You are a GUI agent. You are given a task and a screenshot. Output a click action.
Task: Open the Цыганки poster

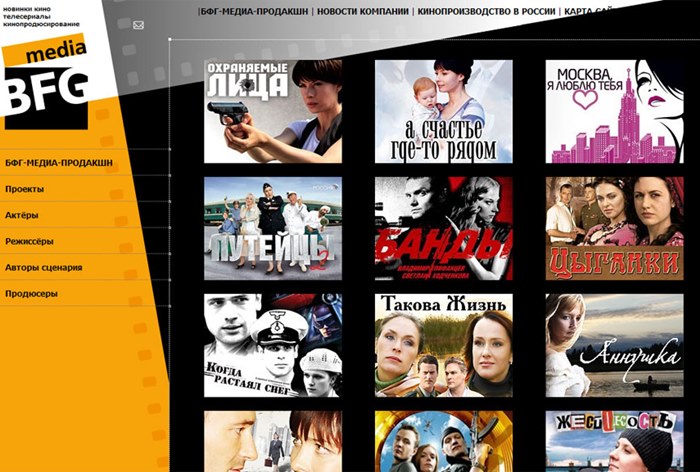614,228
